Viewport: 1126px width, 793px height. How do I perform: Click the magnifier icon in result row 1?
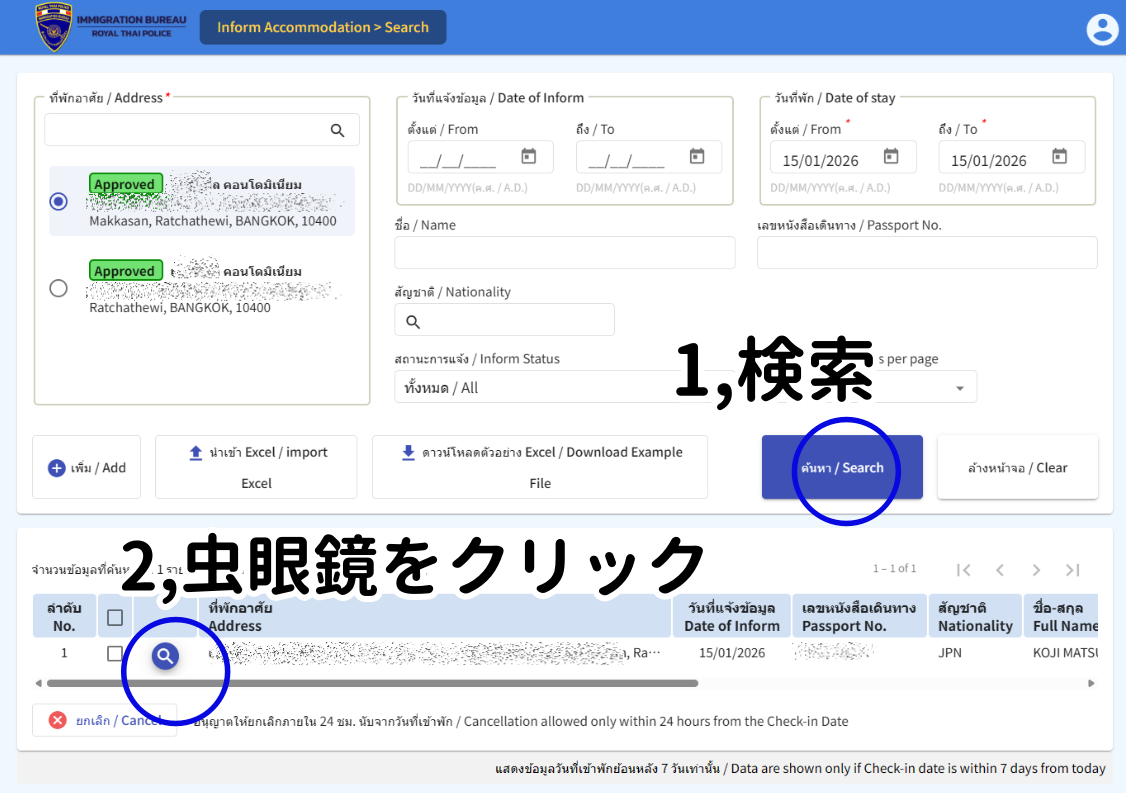pos(166,655)
